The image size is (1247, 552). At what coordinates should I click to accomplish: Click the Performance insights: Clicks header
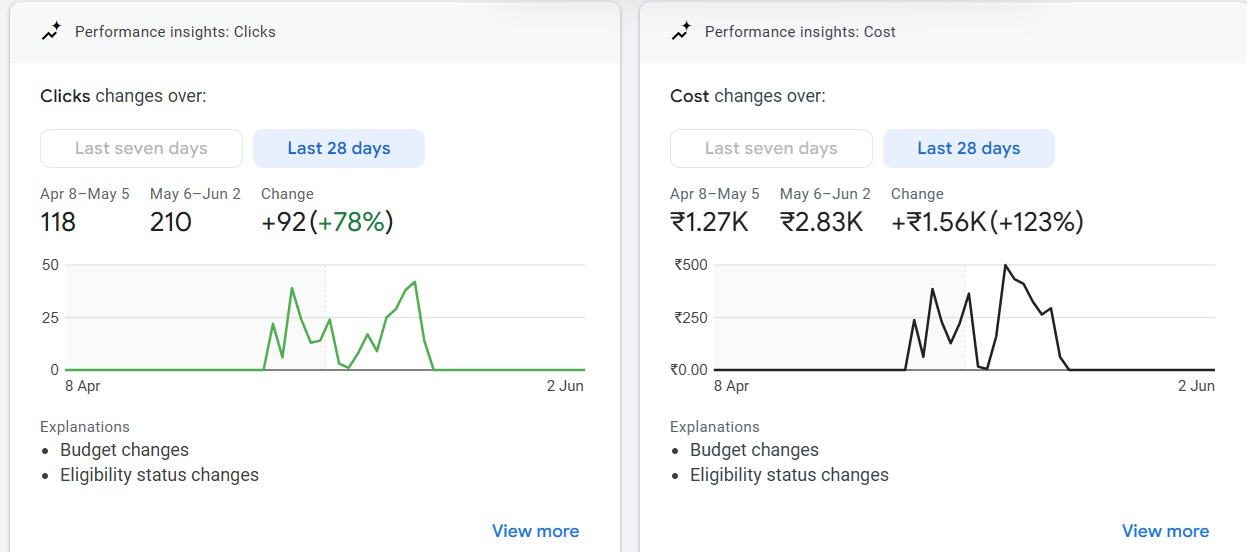tap(175, 32)
